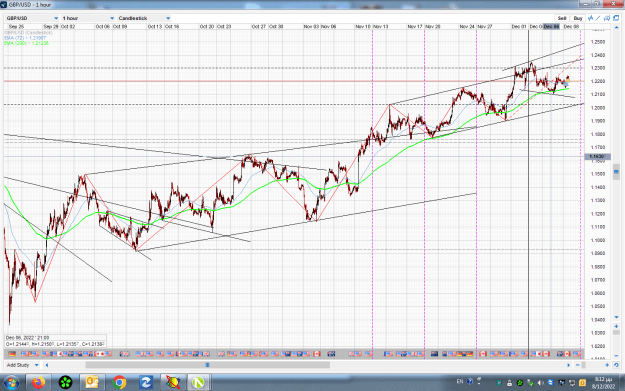Click the detach chart window icon

point(616,18)
